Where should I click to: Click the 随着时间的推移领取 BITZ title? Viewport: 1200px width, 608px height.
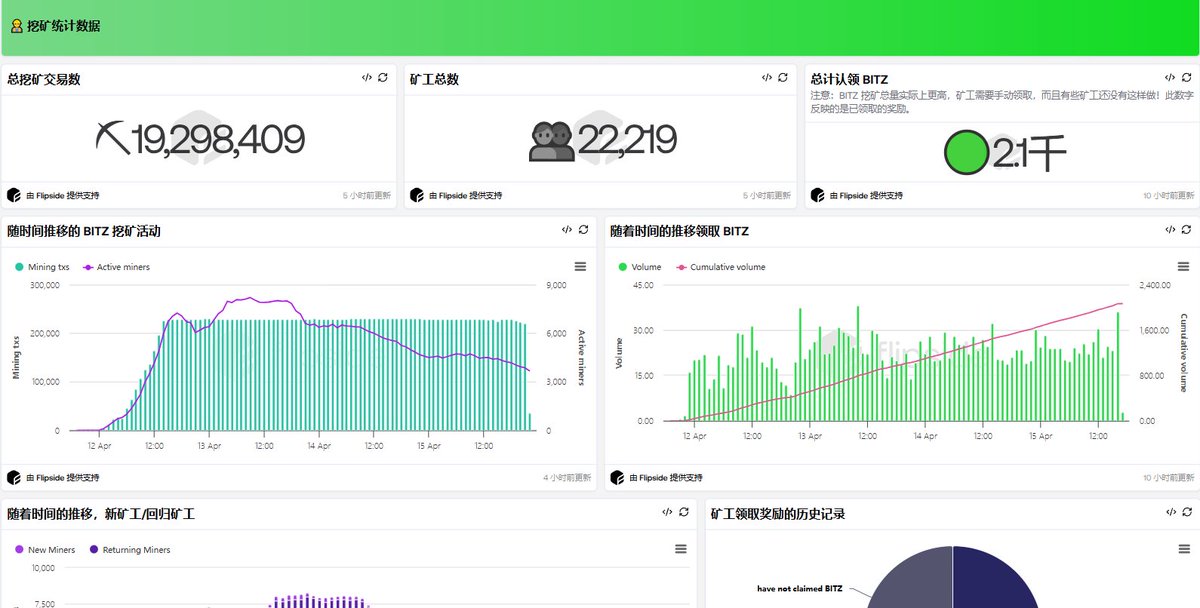(680, 231)
